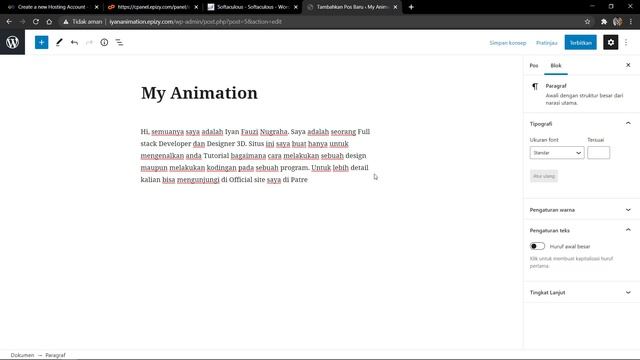Click Dokumen in the breadcrumb
Screen dimensions: 640x360
[22, 355]
